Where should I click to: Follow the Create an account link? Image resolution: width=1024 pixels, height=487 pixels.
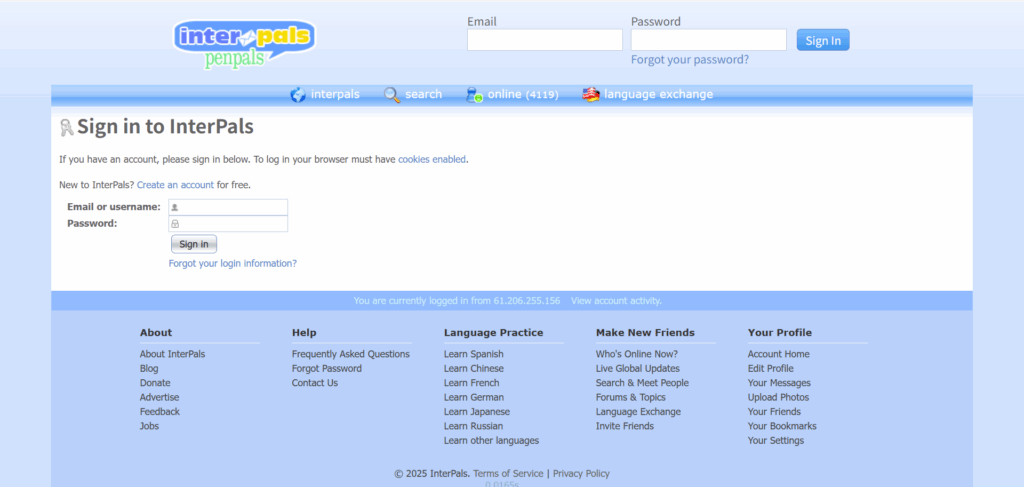(x=176, y=185)
